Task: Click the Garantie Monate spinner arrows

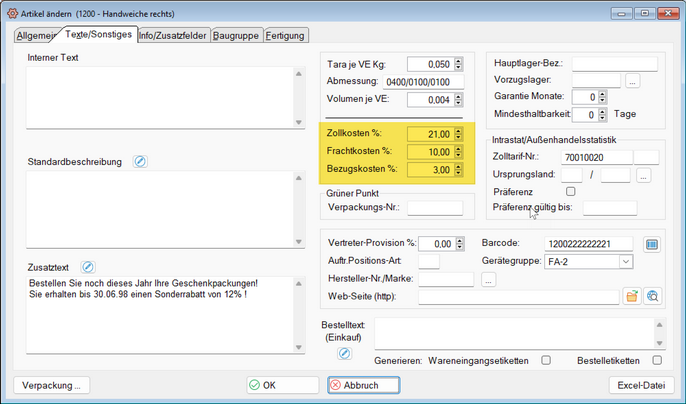Action: click(603, 97)
